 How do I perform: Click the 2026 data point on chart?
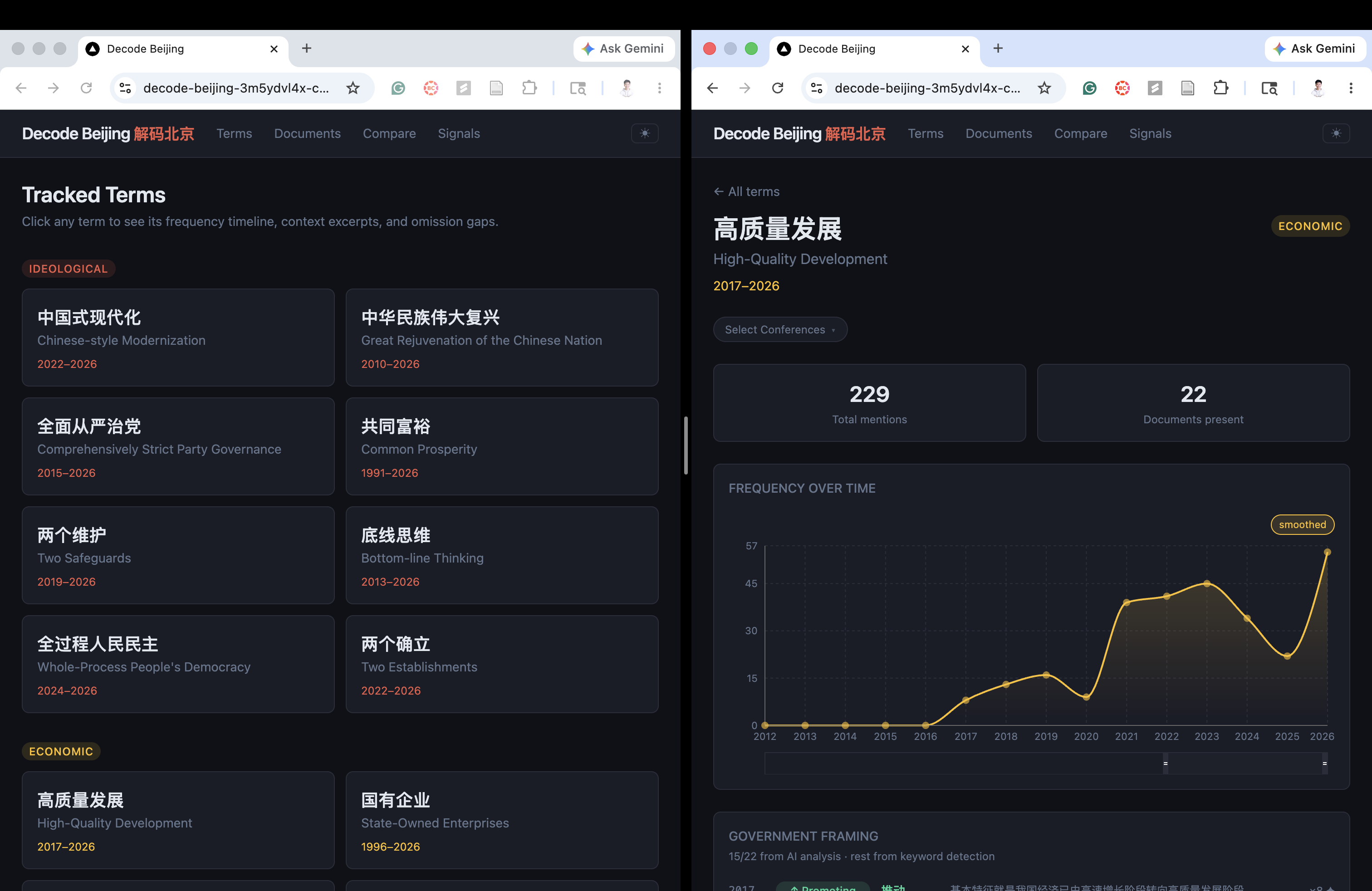tap(1327, 552)
